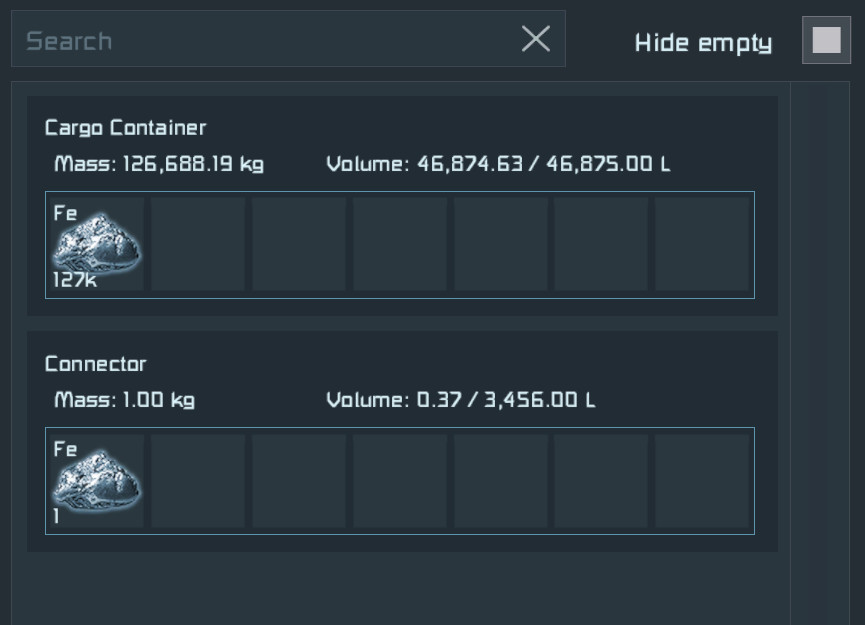This screenshot has width=865, height=625.
Task: Select the iron ore stack in Cargo Container
Action: click(96, 244)
